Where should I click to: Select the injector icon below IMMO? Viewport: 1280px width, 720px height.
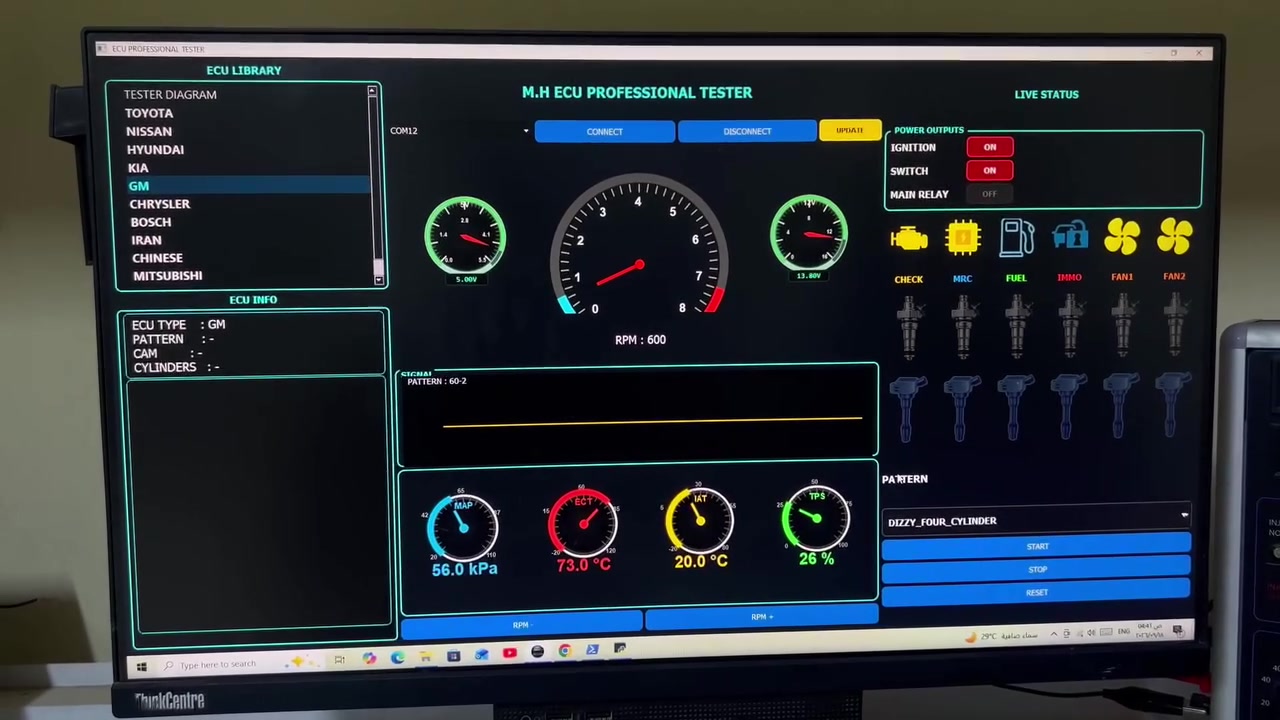[1070, 325]
